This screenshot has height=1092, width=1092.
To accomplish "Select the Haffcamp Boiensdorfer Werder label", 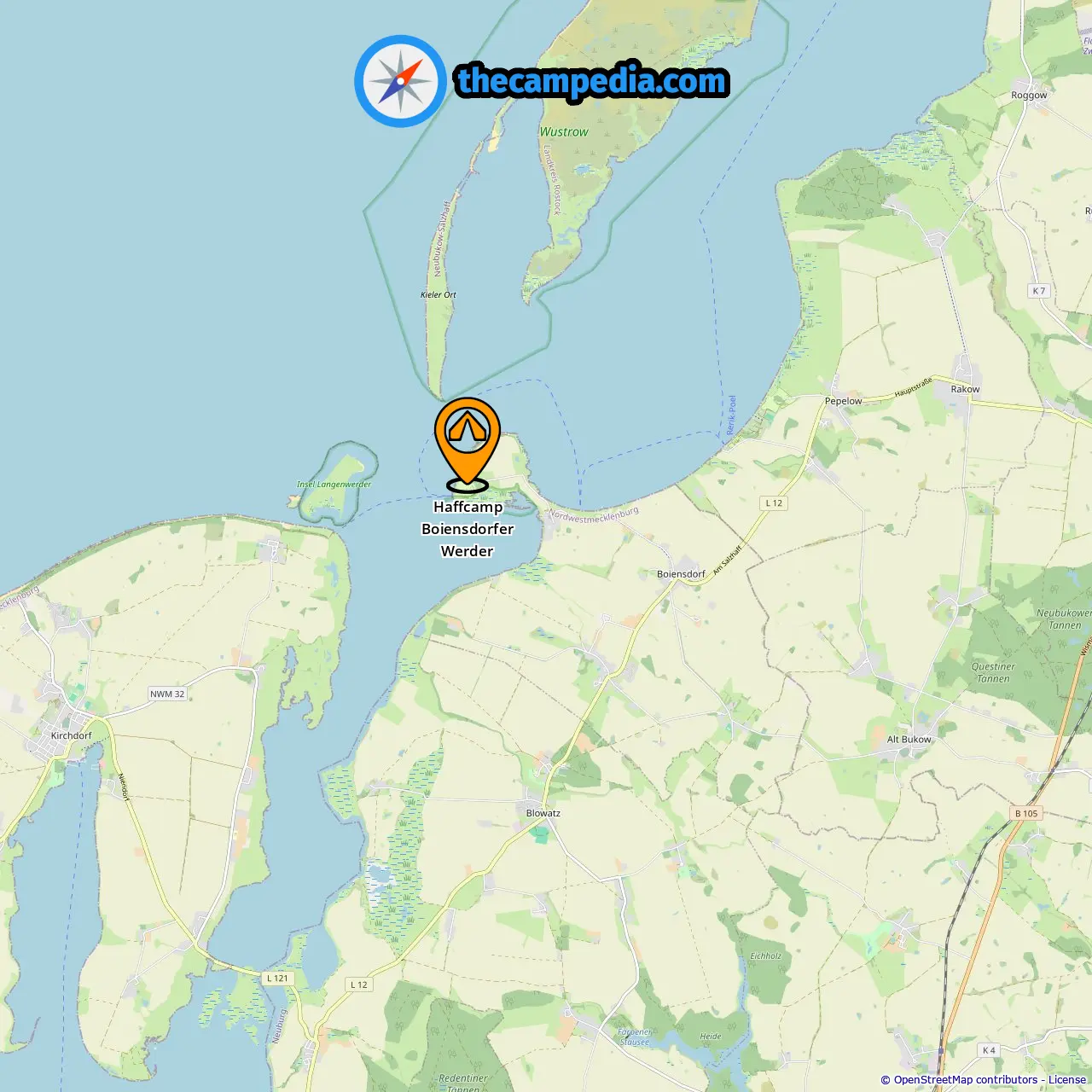I will pyautogui.click(x=468, y=529).
